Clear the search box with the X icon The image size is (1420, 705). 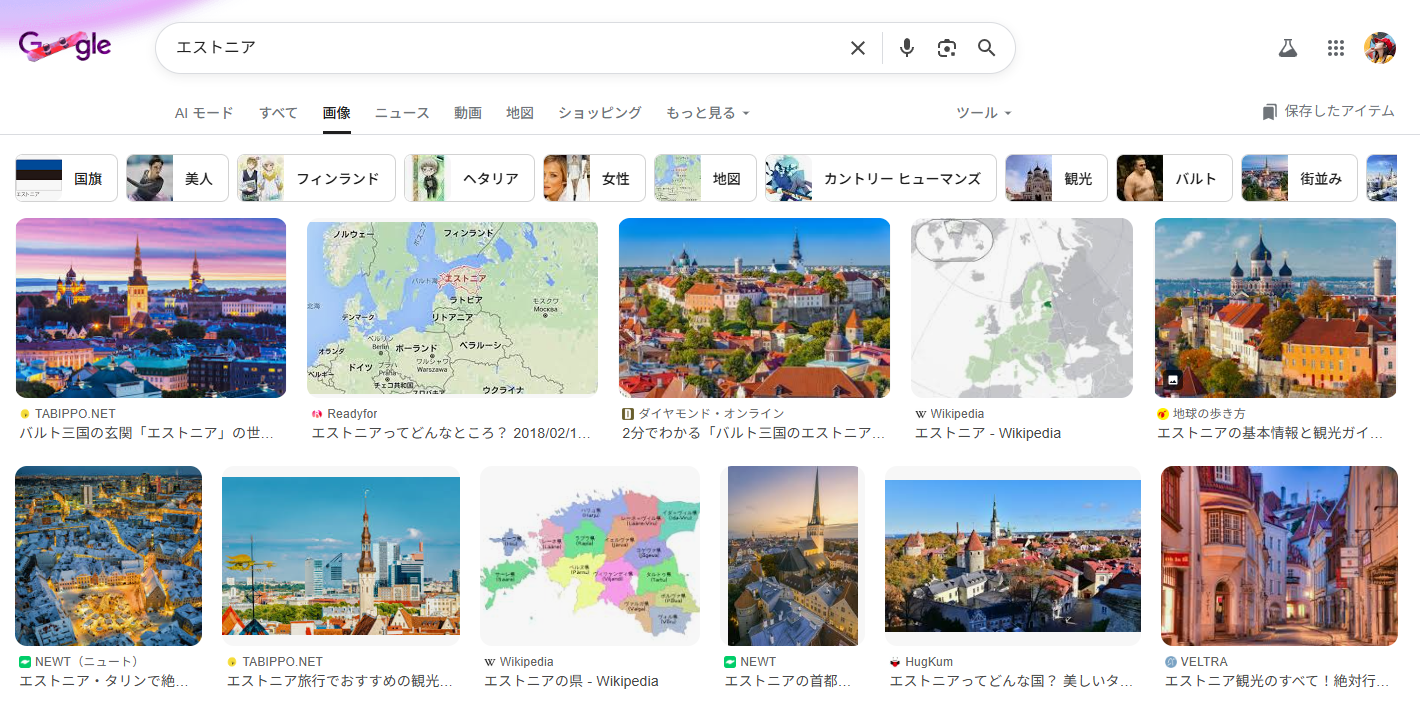point(857,48)
